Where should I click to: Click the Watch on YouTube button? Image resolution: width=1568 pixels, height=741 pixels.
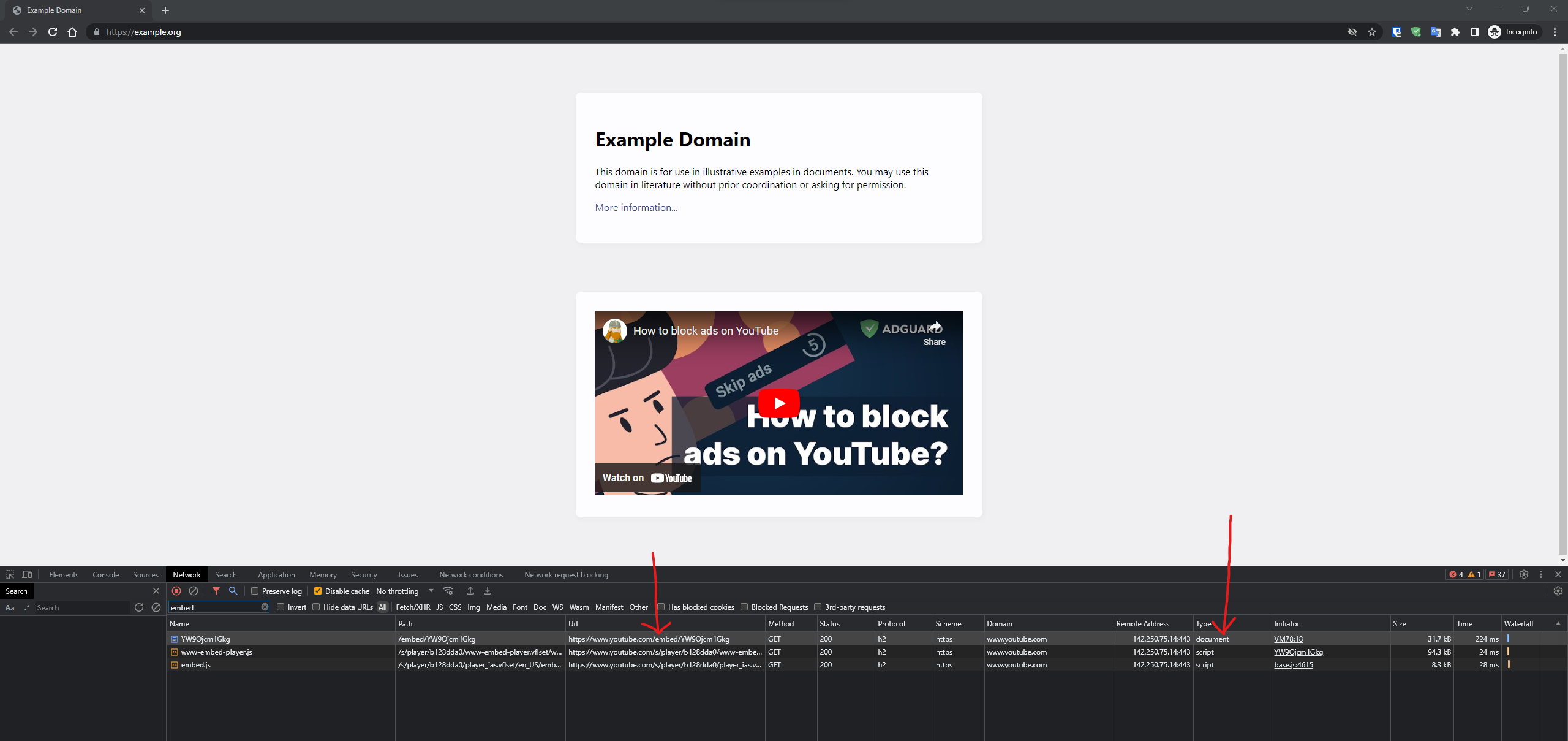click(x=646, y=477)
